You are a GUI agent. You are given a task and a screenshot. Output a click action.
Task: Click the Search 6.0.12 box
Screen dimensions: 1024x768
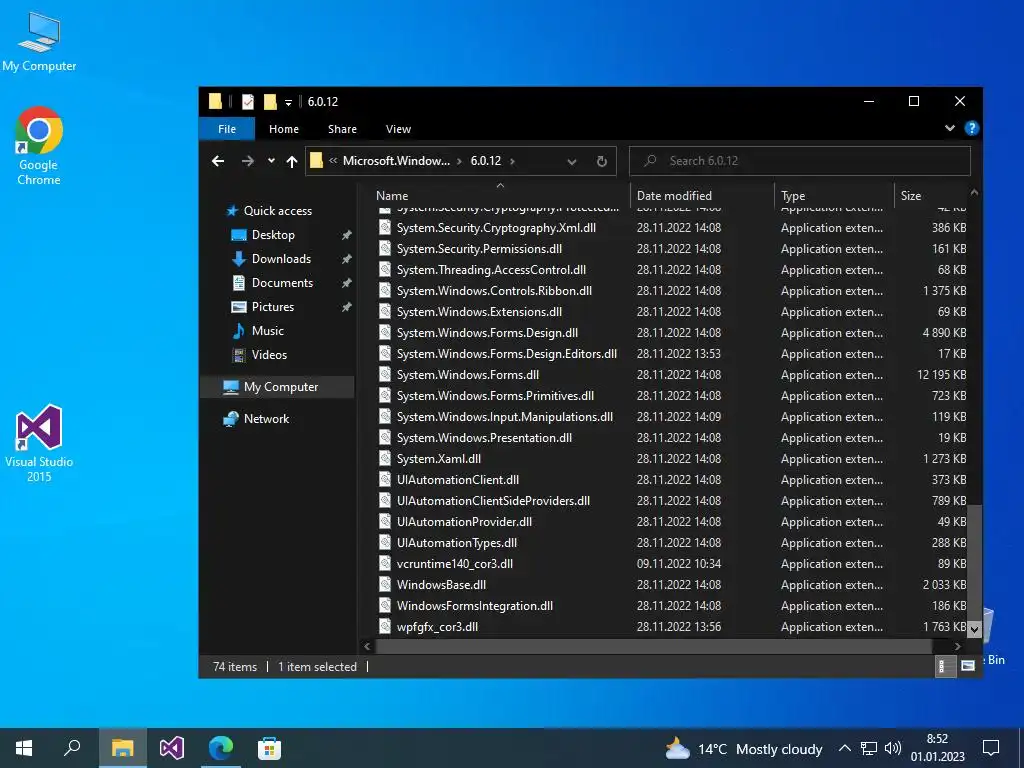pos(799,161)
